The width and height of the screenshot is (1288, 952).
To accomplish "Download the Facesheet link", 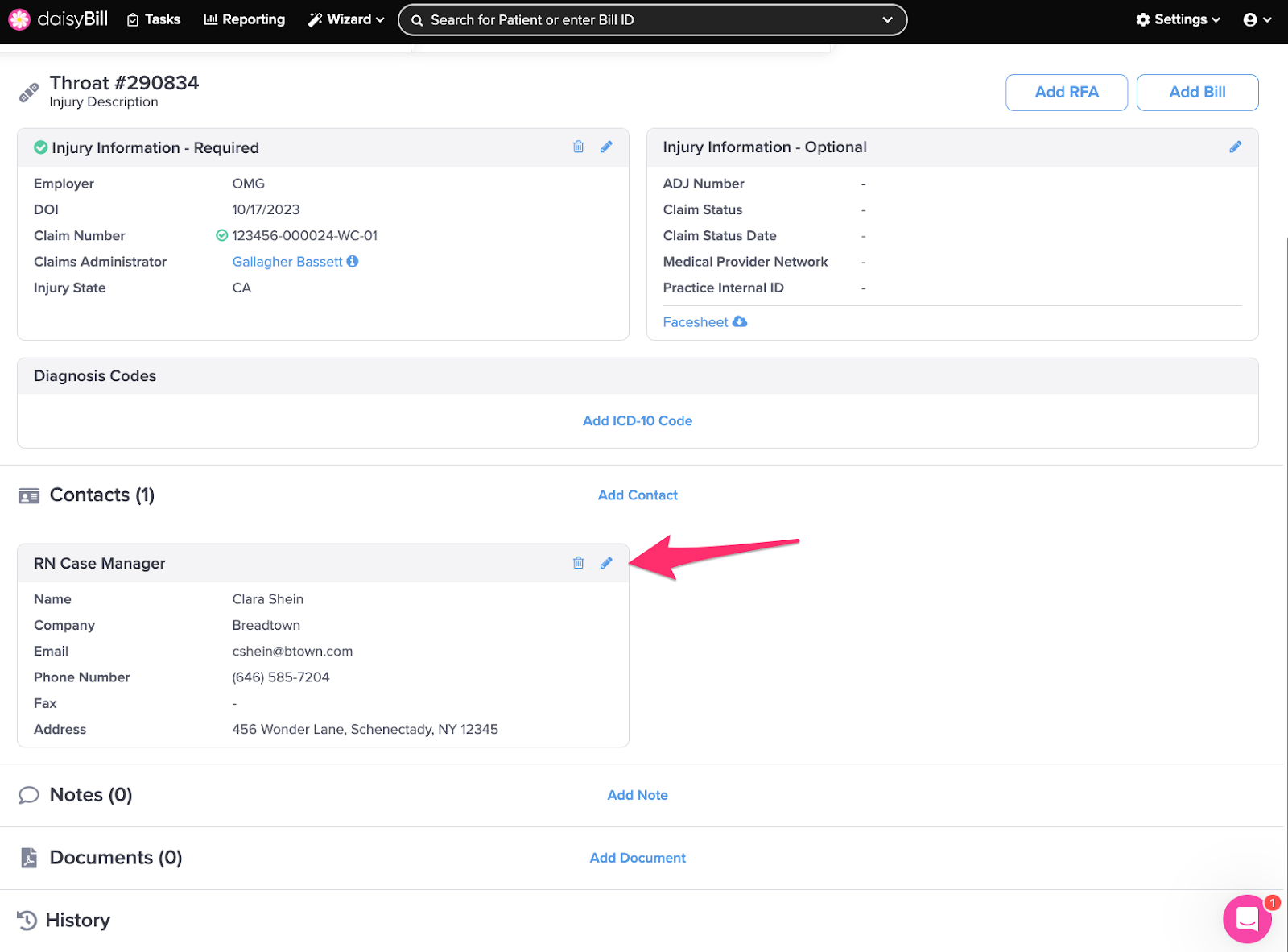I will pos(696,322).
